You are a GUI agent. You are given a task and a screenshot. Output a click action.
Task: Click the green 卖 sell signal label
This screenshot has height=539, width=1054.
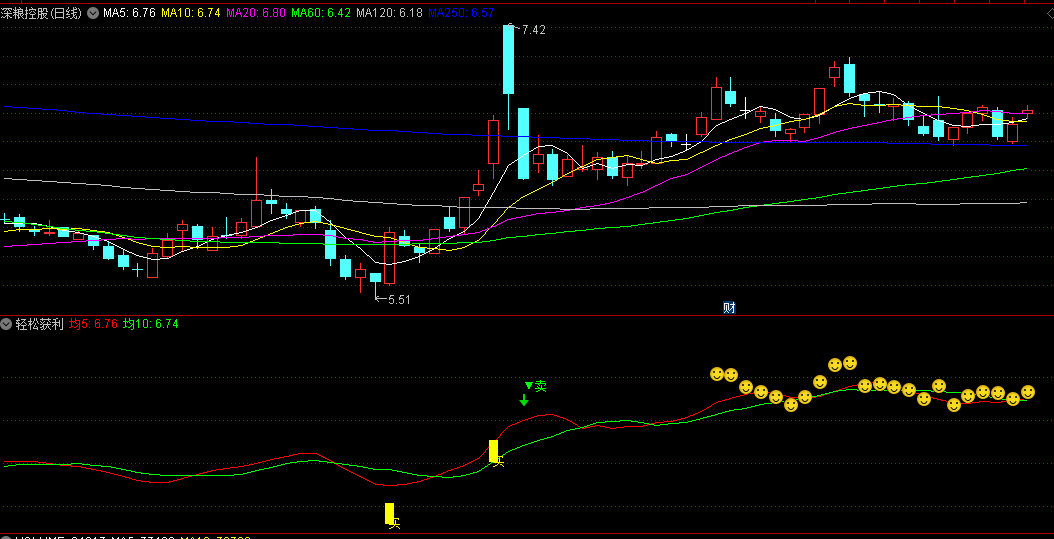pos(540,386)
